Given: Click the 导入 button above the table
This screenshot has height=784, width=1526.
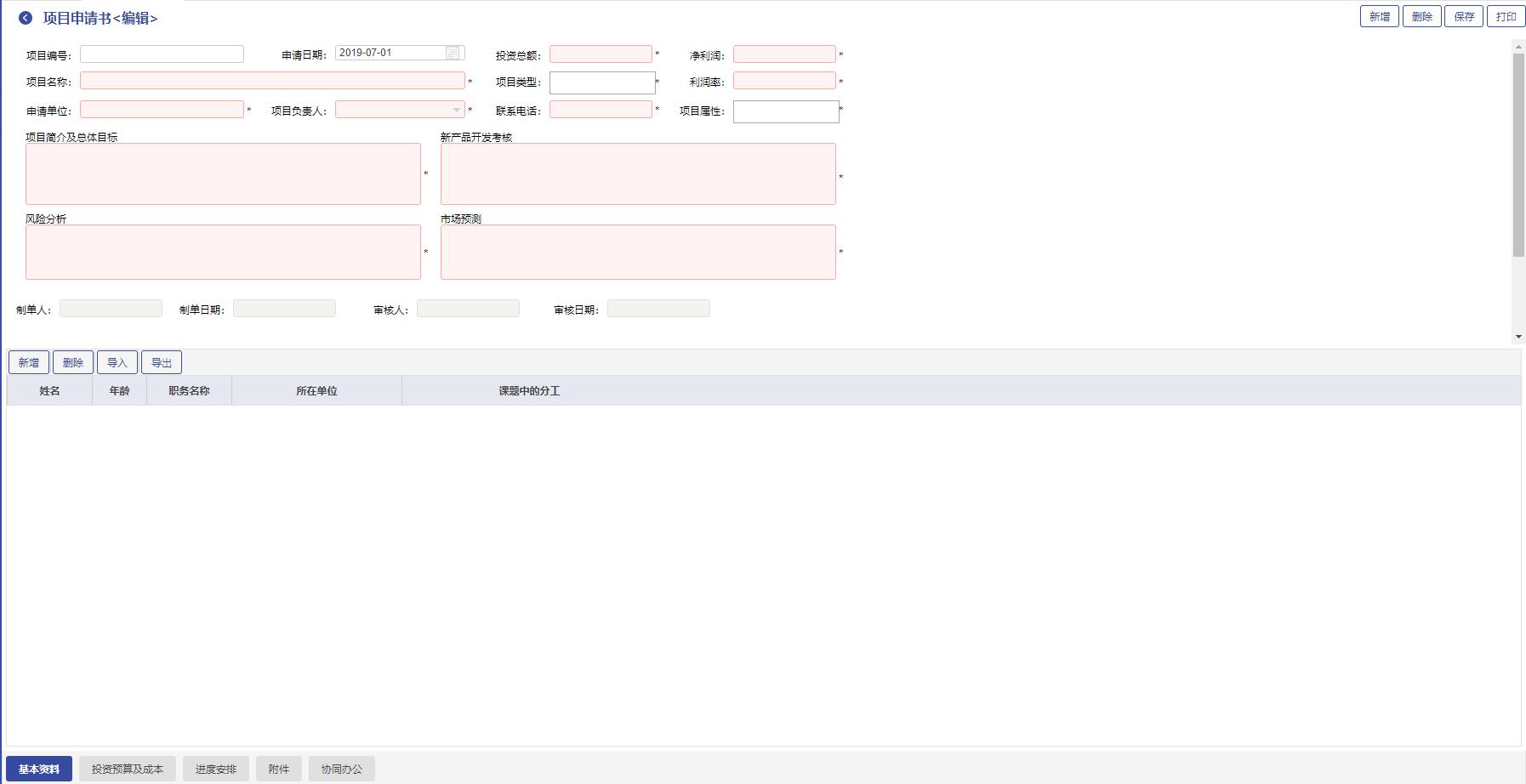Looking at the screenshot, I should point(117,363).
